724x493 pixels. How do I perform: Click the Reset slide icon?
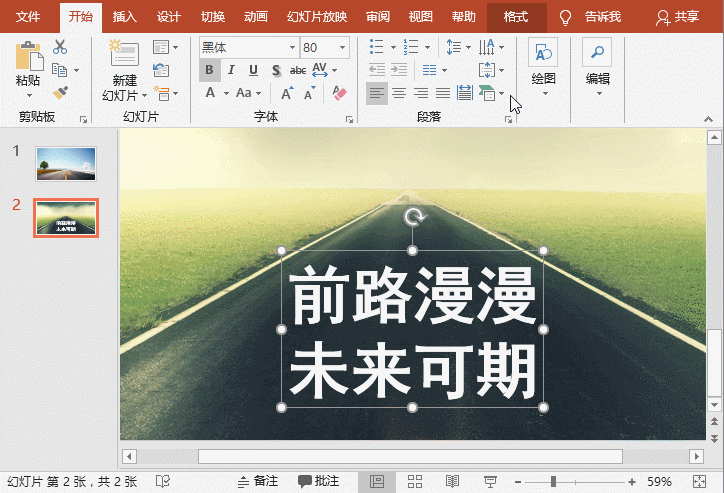161,70
